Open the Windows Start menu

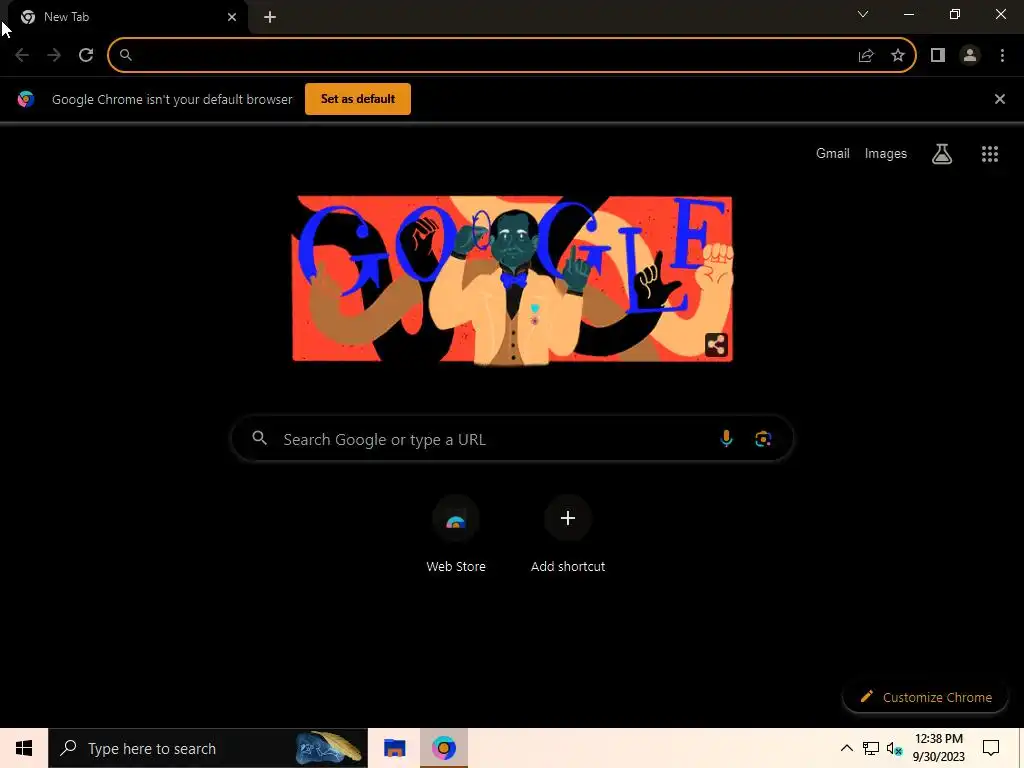[24, 748]
